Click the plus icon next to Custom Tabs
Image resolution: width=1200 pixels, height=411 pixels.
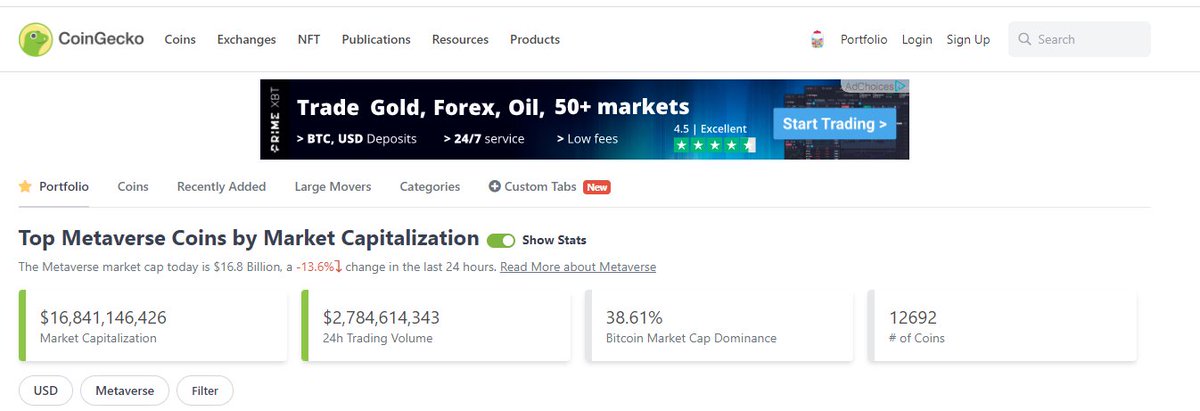[494, 187]
